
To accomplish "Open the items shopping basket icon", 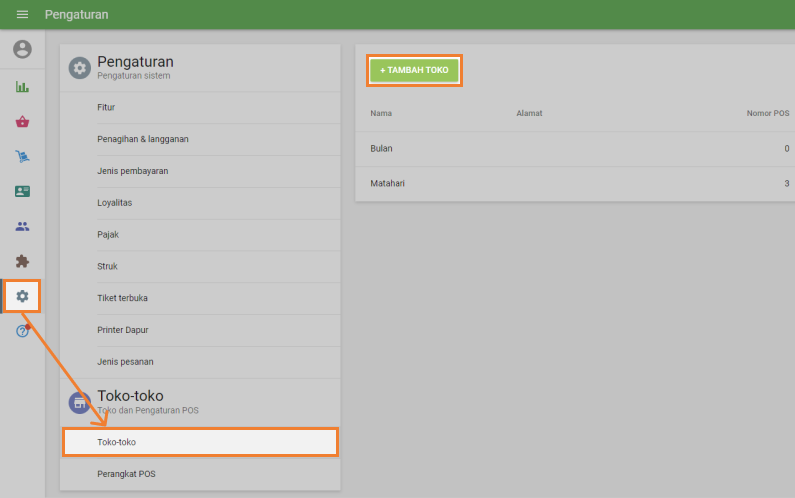I will pyautogui.click(x=22, y=122).
